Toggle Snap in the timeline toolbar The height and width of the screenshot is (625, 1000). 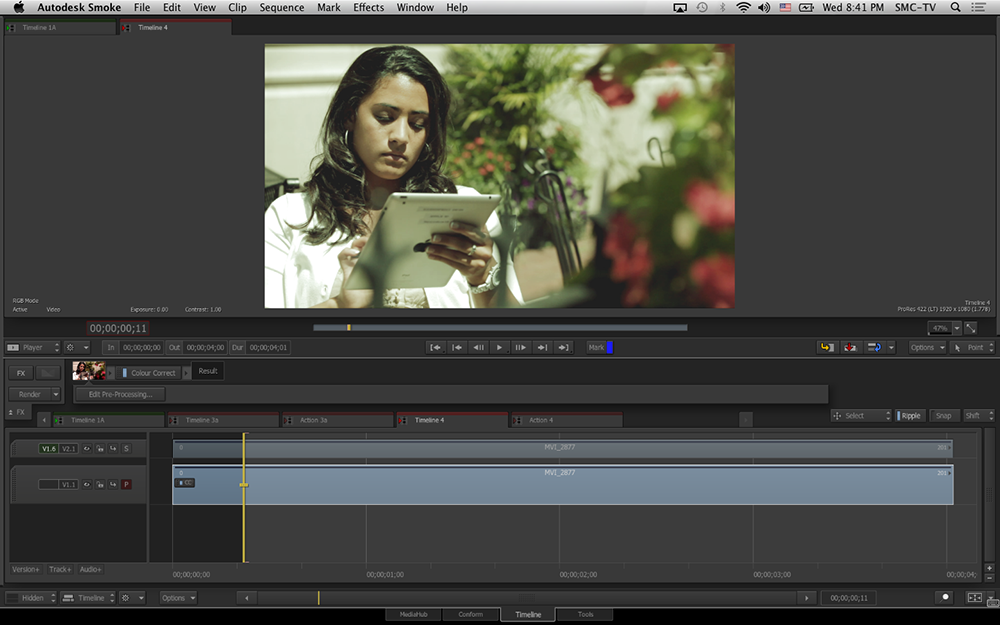pos(943,415)
